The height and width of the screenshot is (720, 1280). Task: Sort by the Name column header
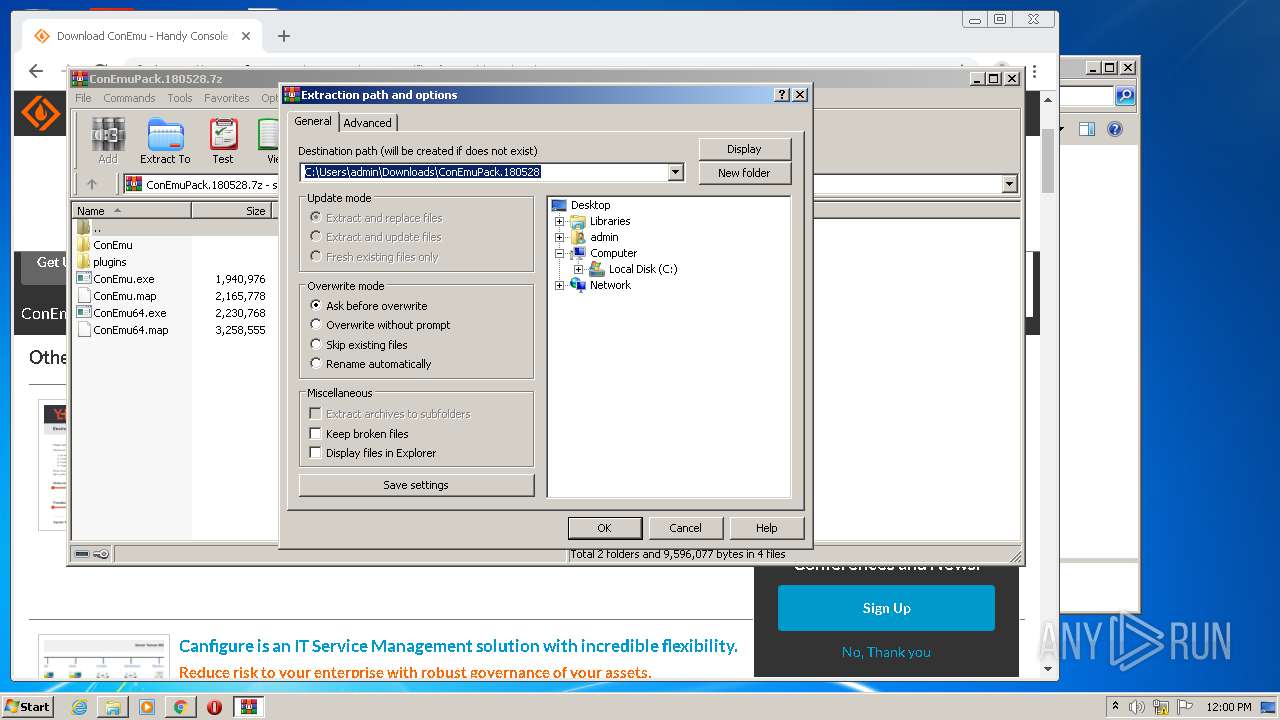(131, 211)
